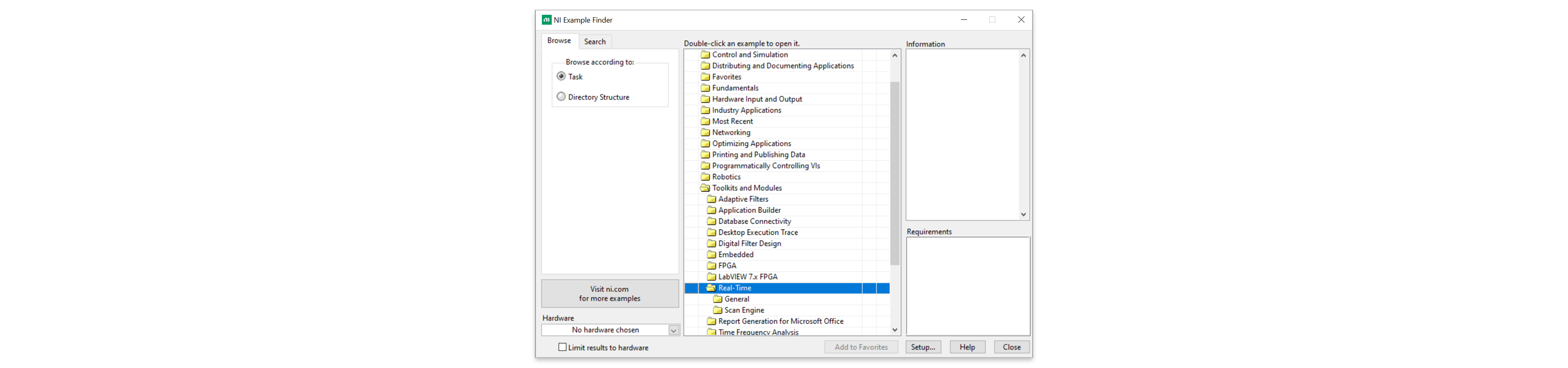Viewport: 1568px width, 368px height.
Task: Select the Database Connectivity tree item text
Action: click(755, 221)
